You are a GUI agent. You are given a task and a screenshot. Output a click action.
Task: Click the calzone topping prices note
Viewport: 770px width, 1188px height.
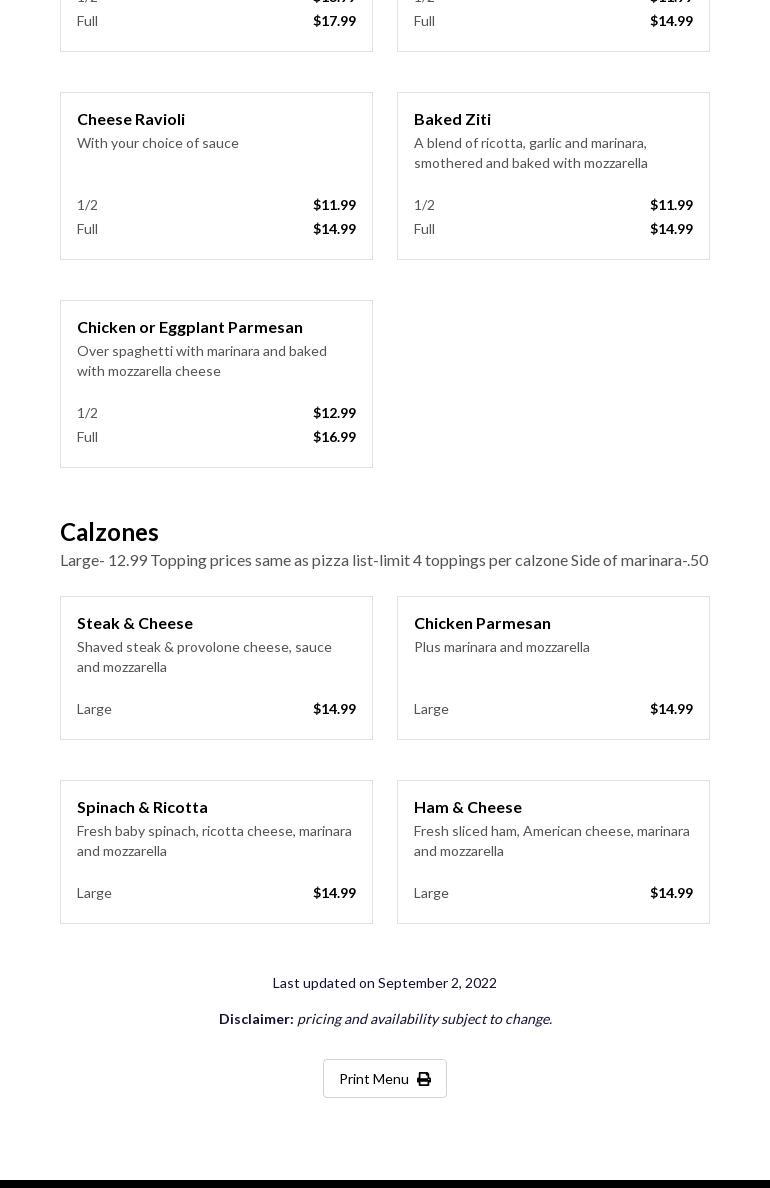pyautogui.click(x=384, y=560)
